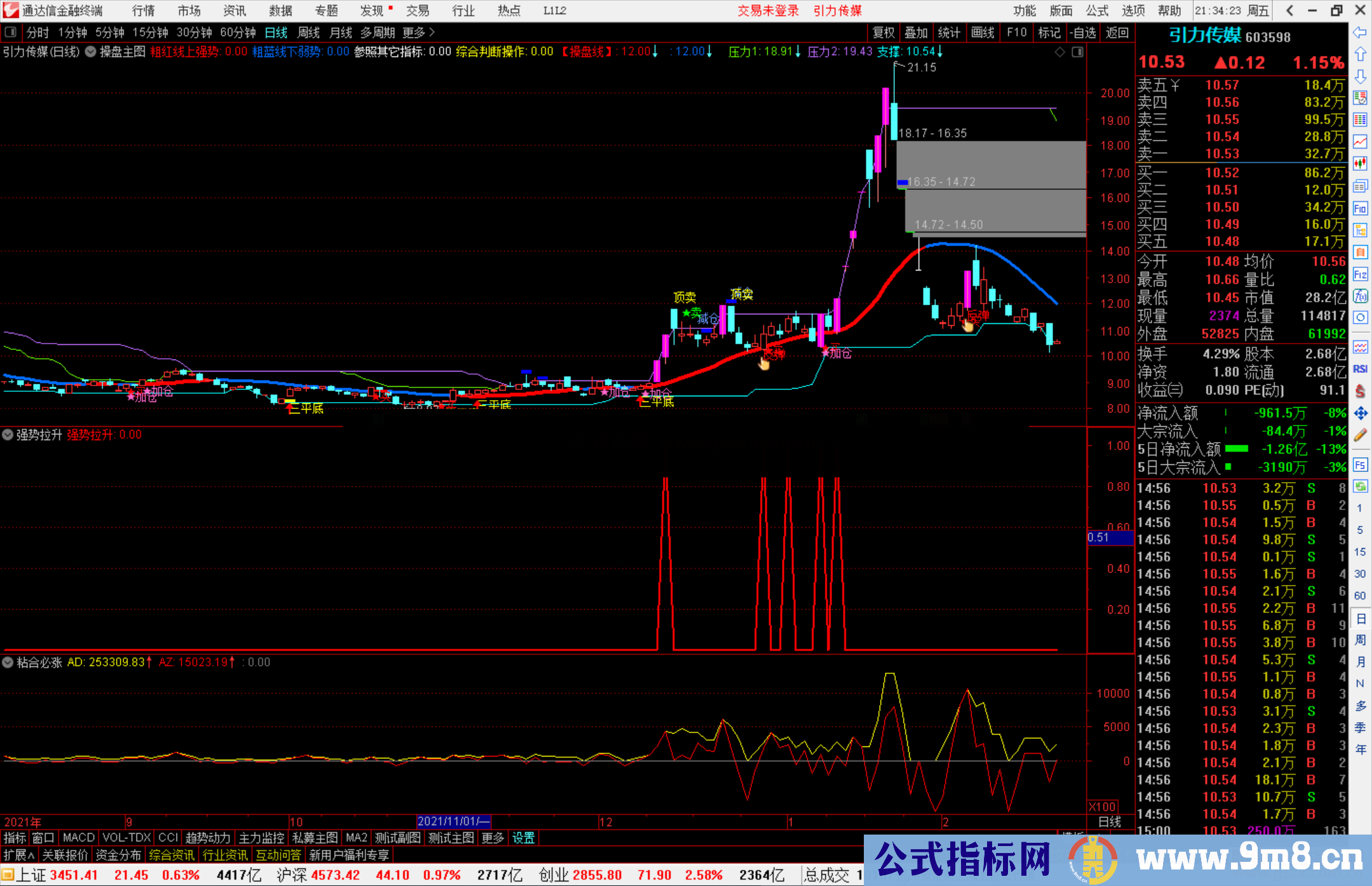Click the F12 sidebar icon

(x=1360, y=274)
